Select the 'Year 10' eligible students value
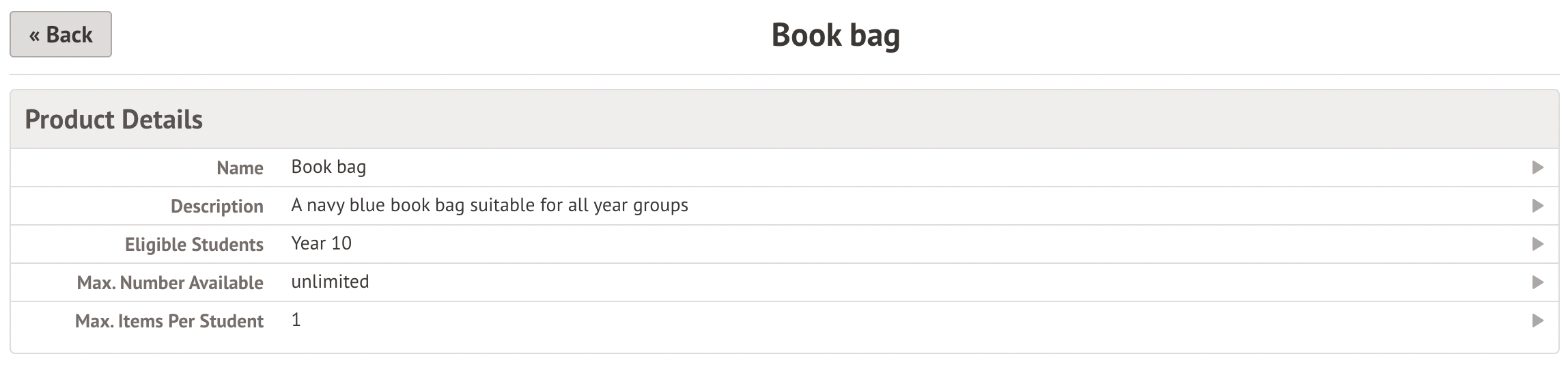Screen dimensions: 1568x365 [x=321, y=244]
